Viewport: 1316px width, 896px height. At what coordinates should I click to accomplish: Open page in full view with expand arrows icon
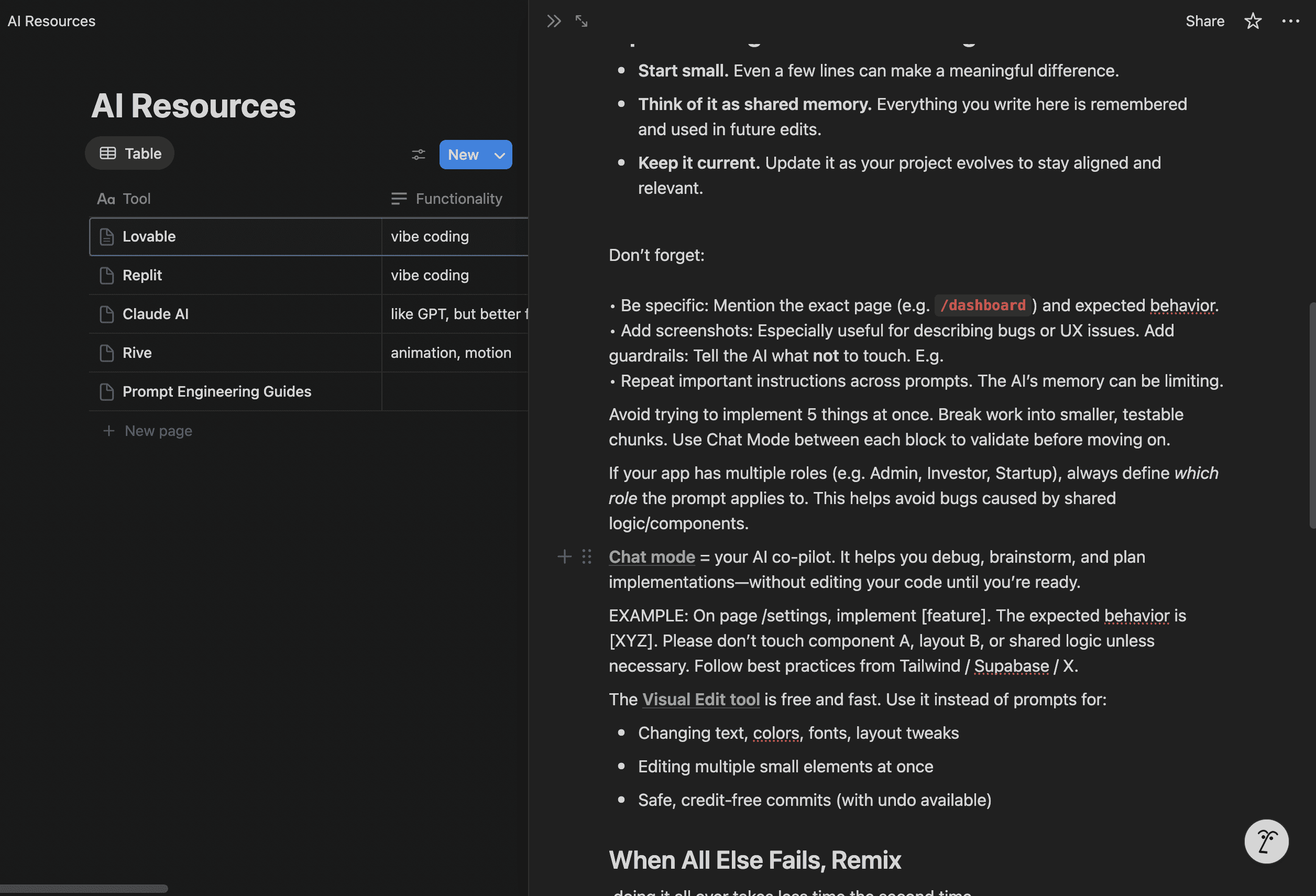point(582,21)
